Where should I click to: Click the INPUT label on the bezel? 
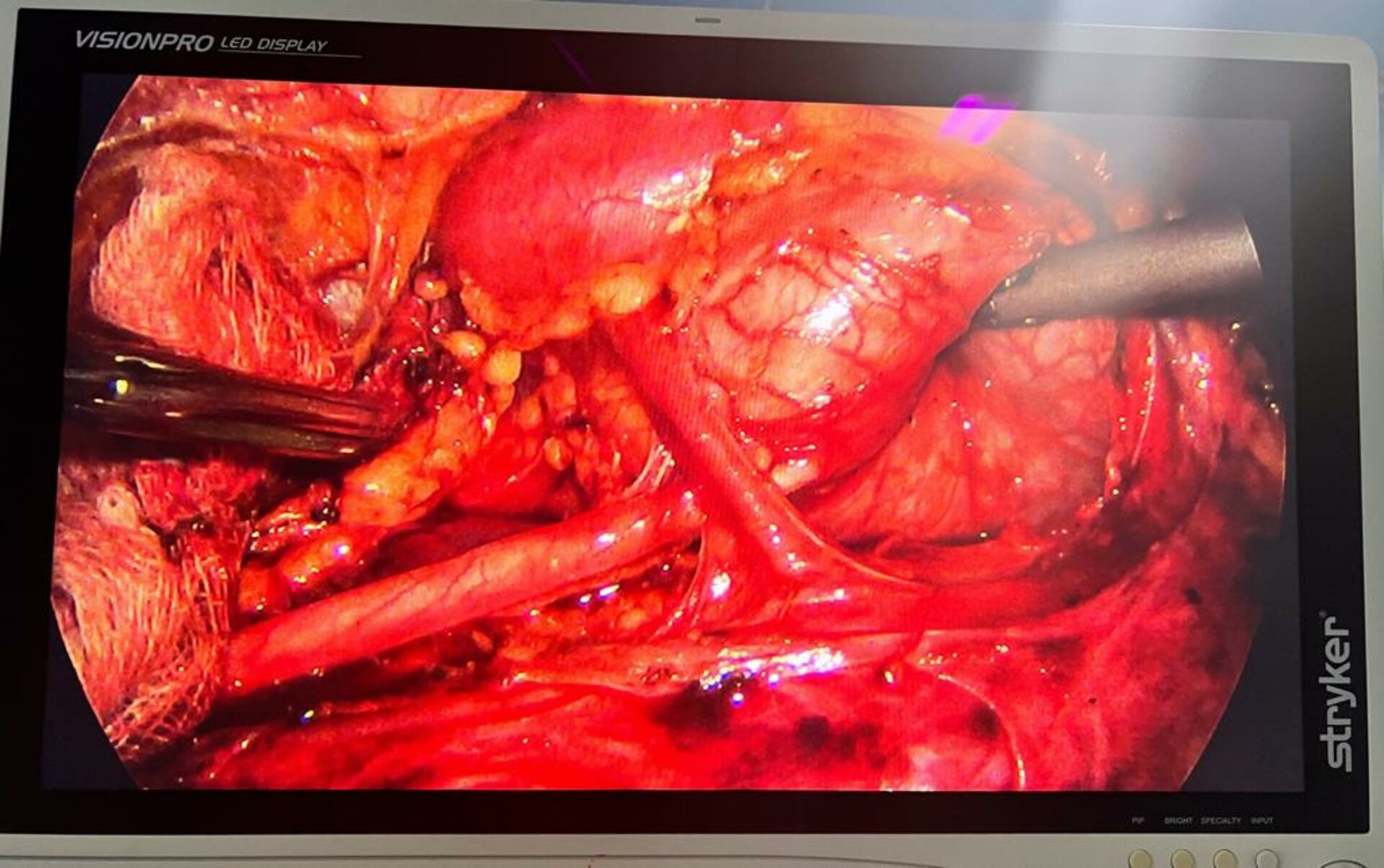point(1262,820)
